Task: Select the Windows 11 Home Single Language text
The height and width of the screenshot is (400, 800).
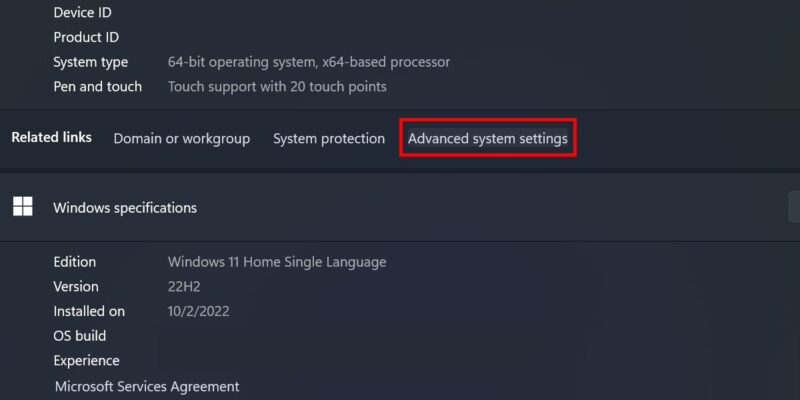Action: pyautogui.click(x=277, y=262)
